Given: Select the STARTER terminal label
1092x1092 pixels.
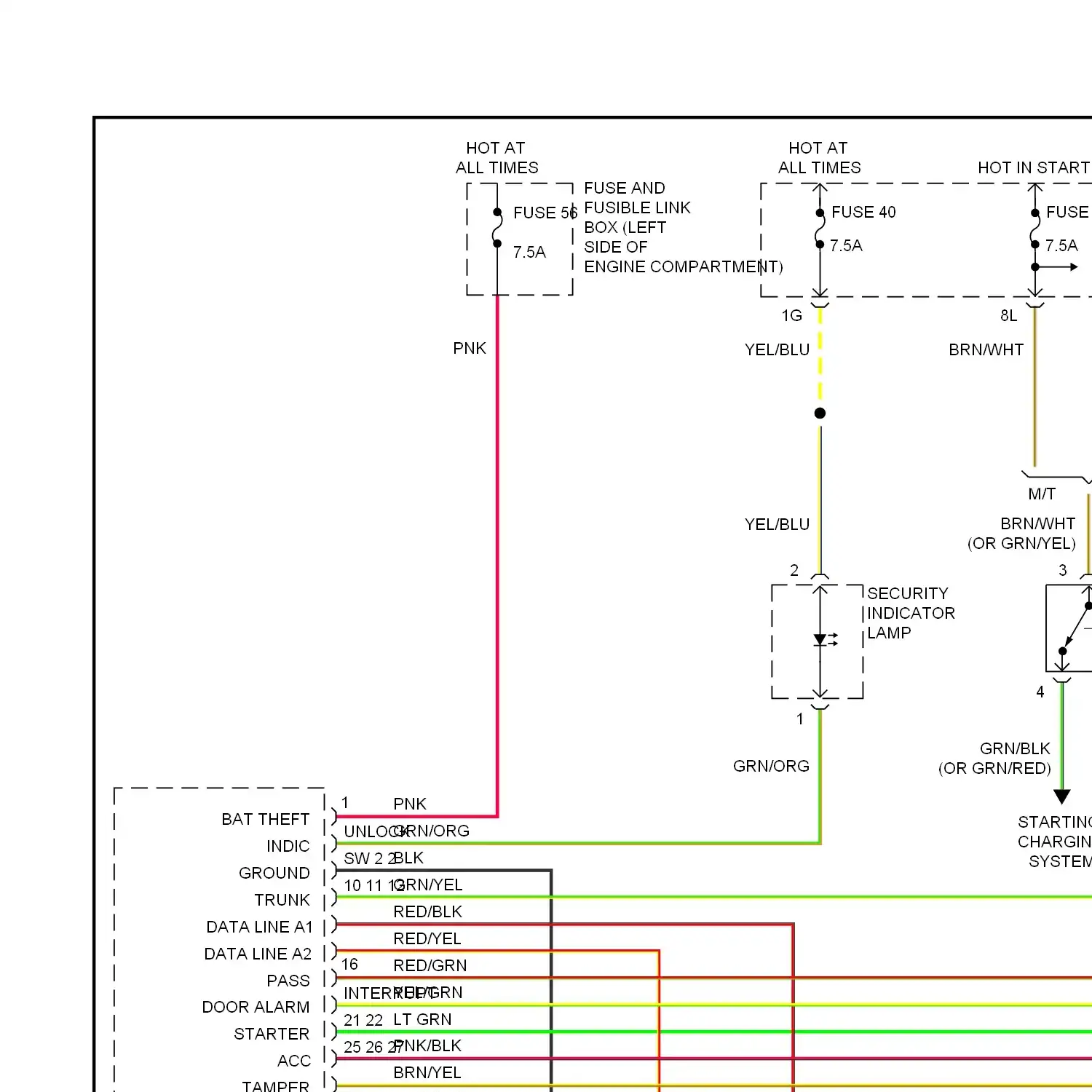Looking at the screenshot, I should click(x=272, y=1034).
